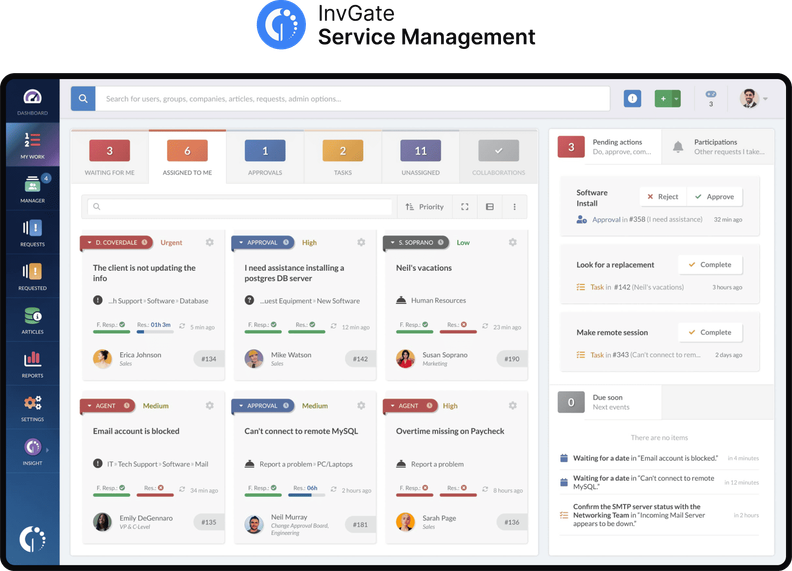Switch to Unassigned tab
Screen dimensions: 792x571
pyautogui.click(x=421, y=157)
